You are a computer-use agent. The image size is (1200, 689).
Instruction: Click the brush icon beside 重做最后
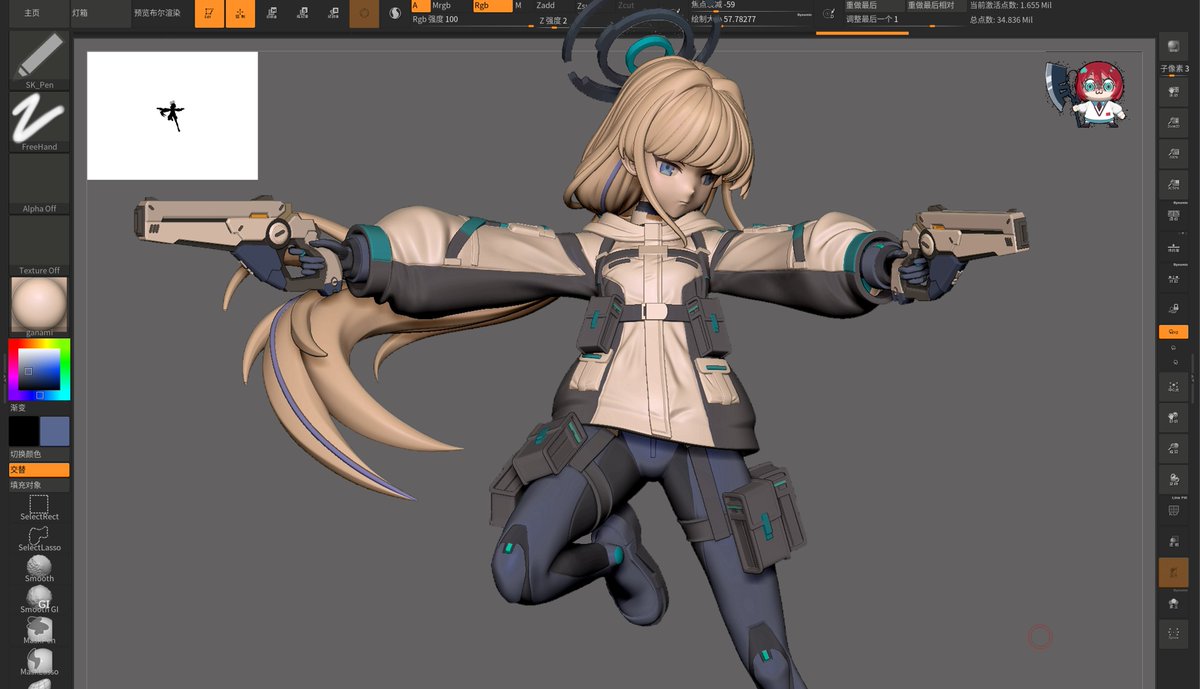[x=828, y=13]
